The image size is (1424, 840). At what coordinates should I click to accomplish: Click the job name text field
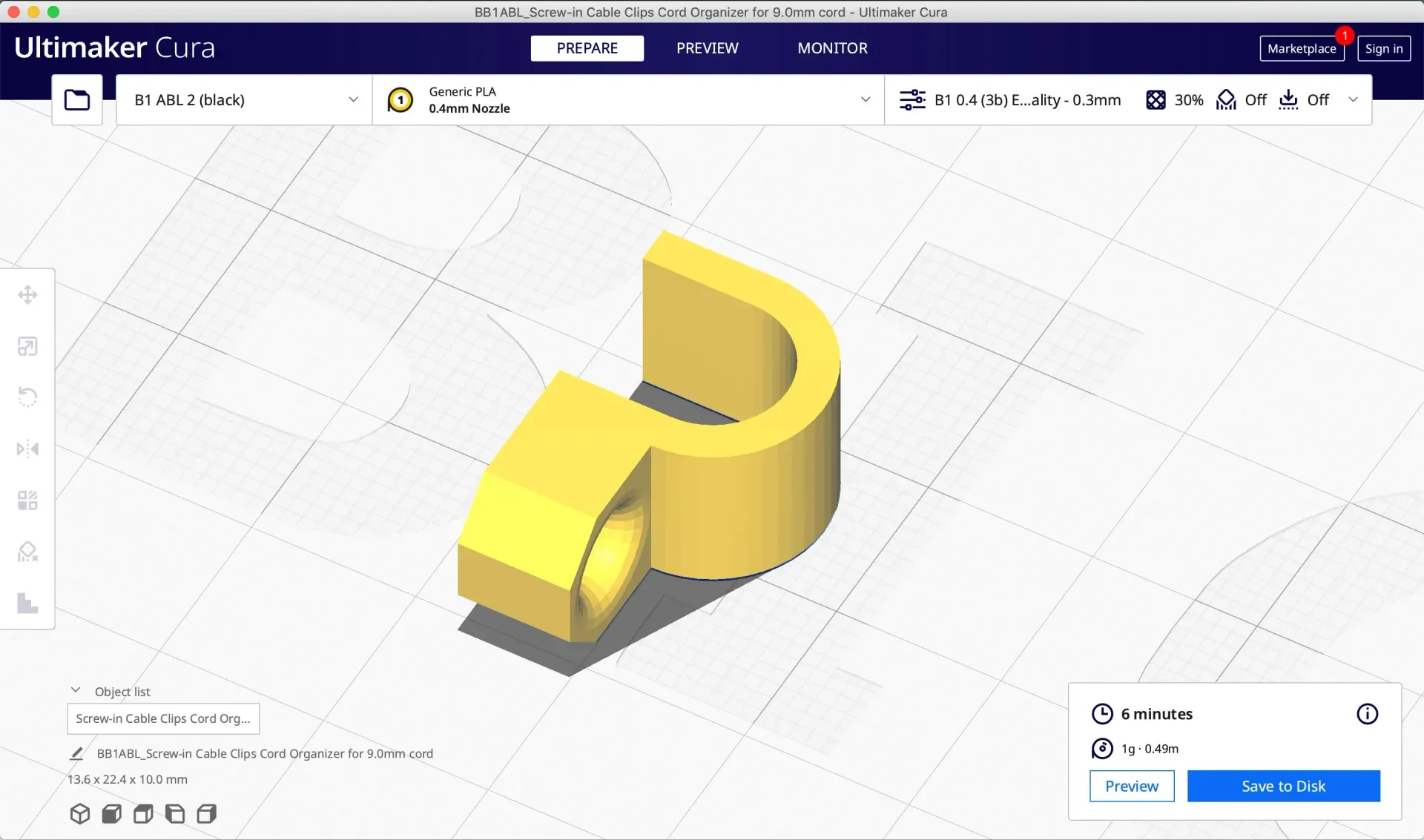click(x=265, y=754)
